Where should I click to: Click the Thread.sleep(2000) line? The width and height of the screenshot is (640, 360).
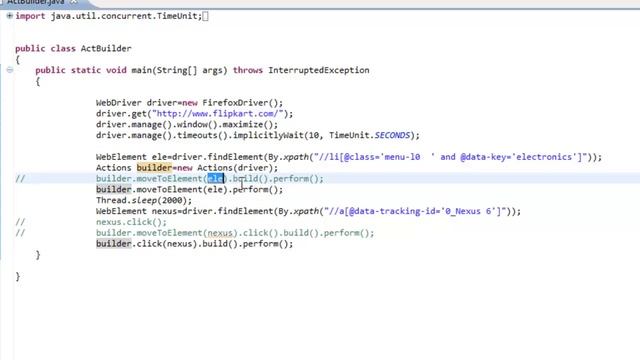point(144,200)
